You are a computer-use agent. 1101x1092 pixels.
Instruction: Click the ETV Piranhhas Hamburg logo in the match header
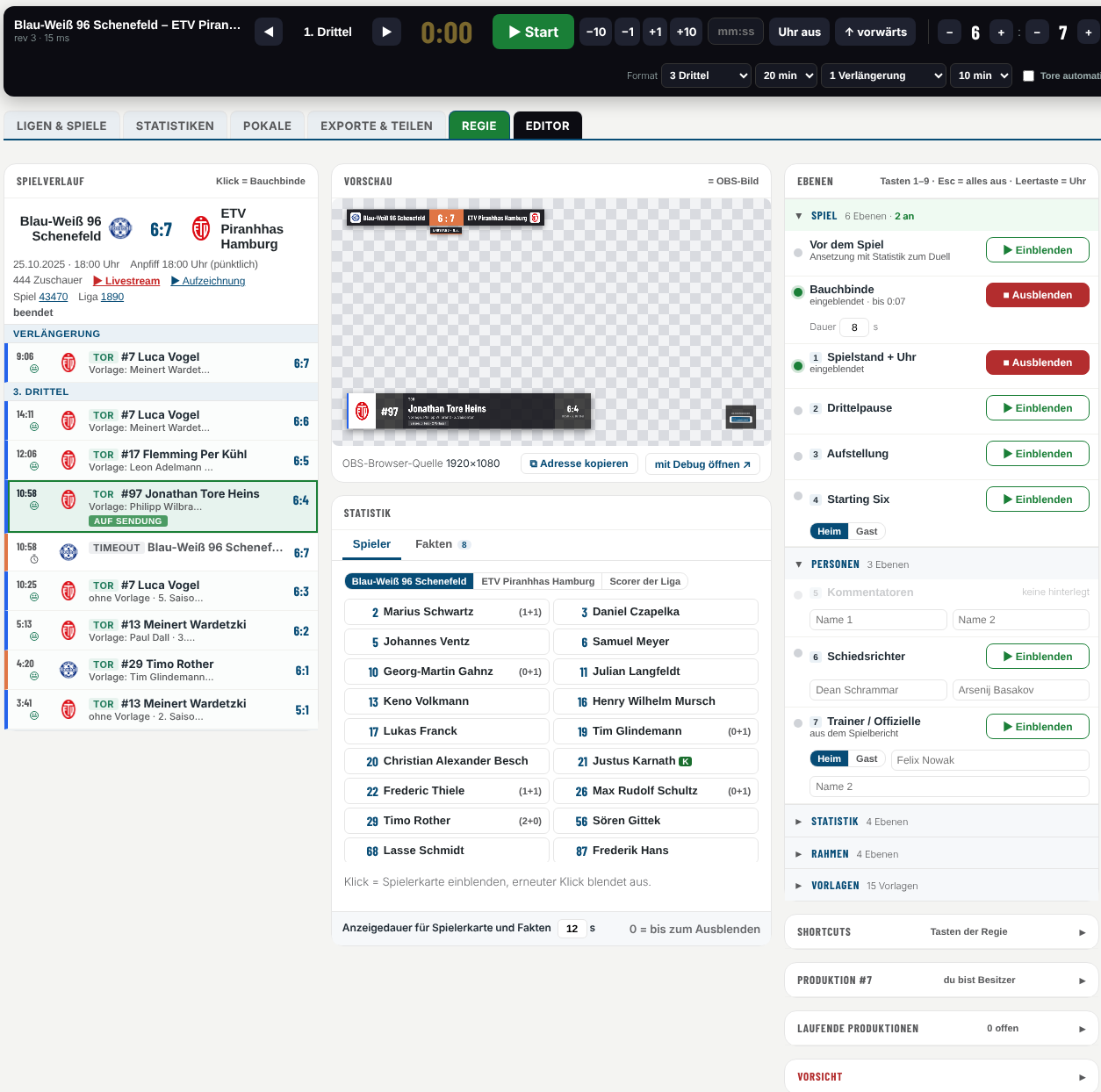(201, 228)
